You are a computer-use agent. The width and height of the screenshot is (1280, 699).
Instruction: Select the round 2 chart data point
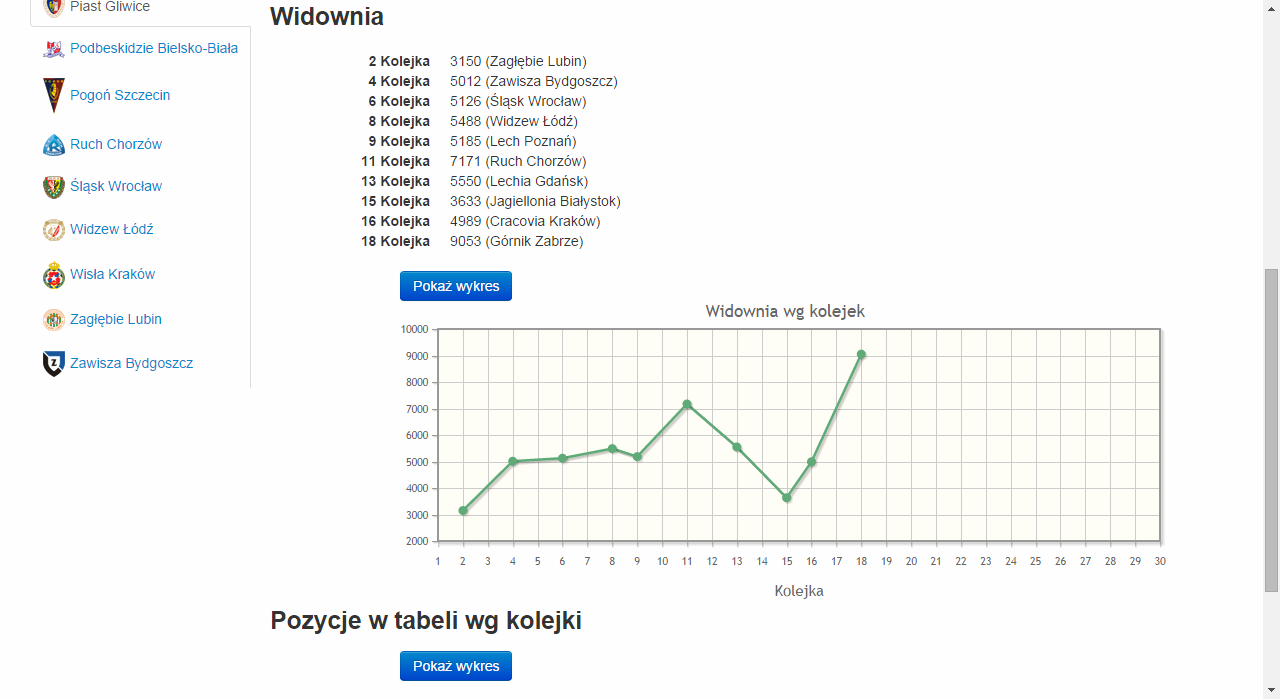click(x=463, y=511)
